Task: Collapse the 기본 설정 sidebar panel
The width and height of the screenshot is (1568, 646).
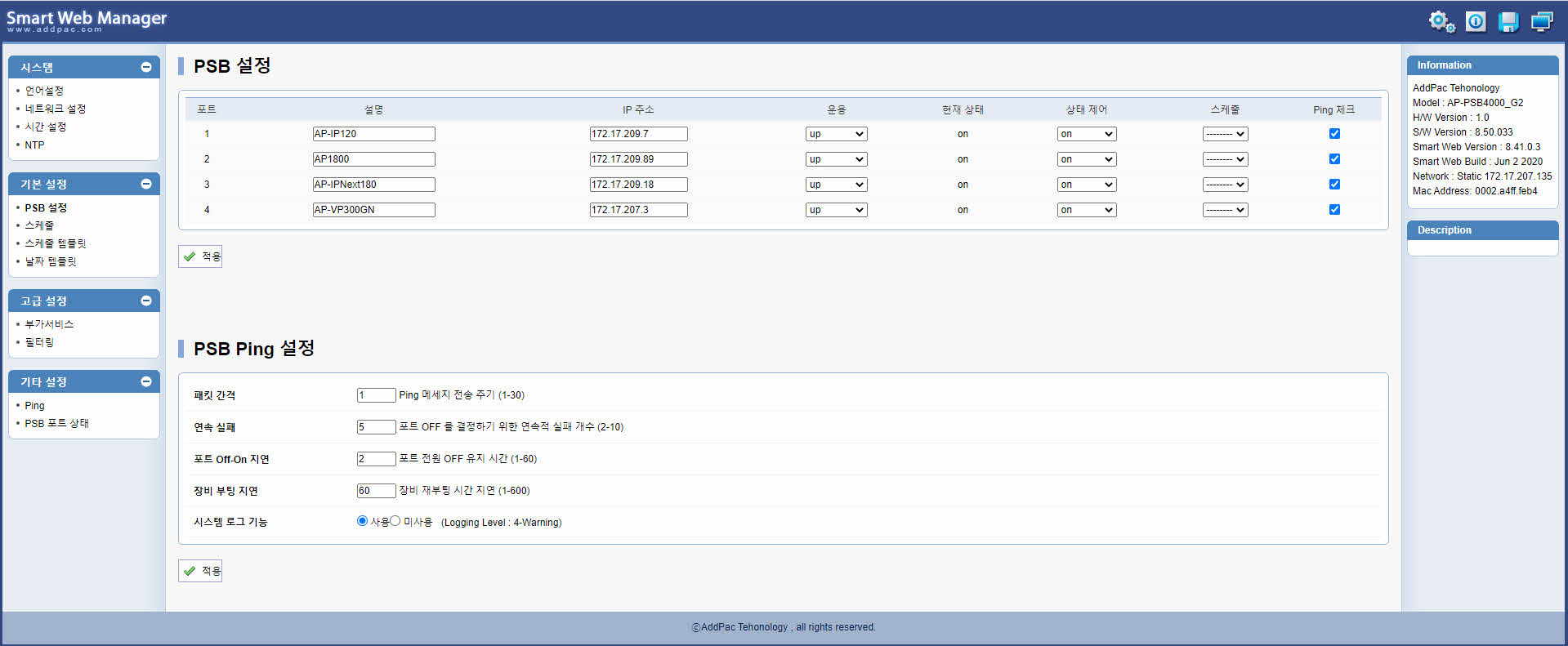Action: pyautogui.click(x=146, y=184)
